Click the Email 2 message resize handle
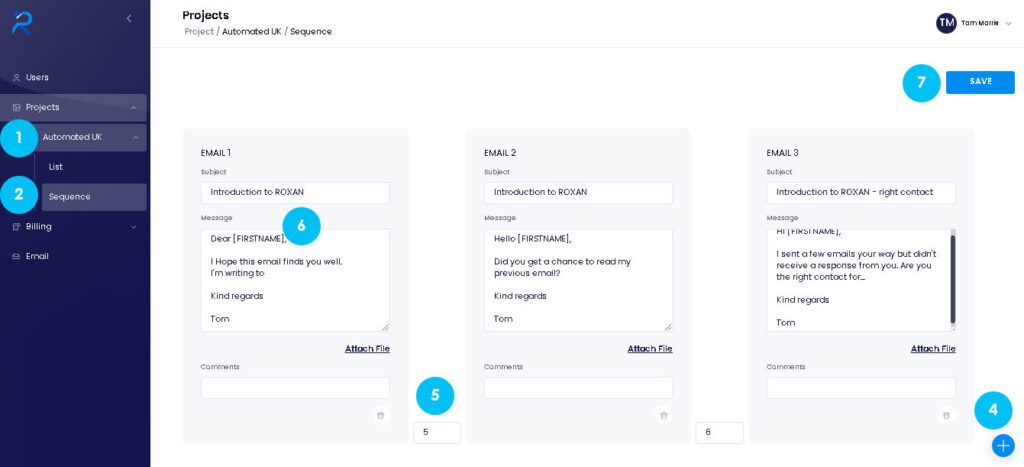This screenshot has height=467, width=1024. 668,327
